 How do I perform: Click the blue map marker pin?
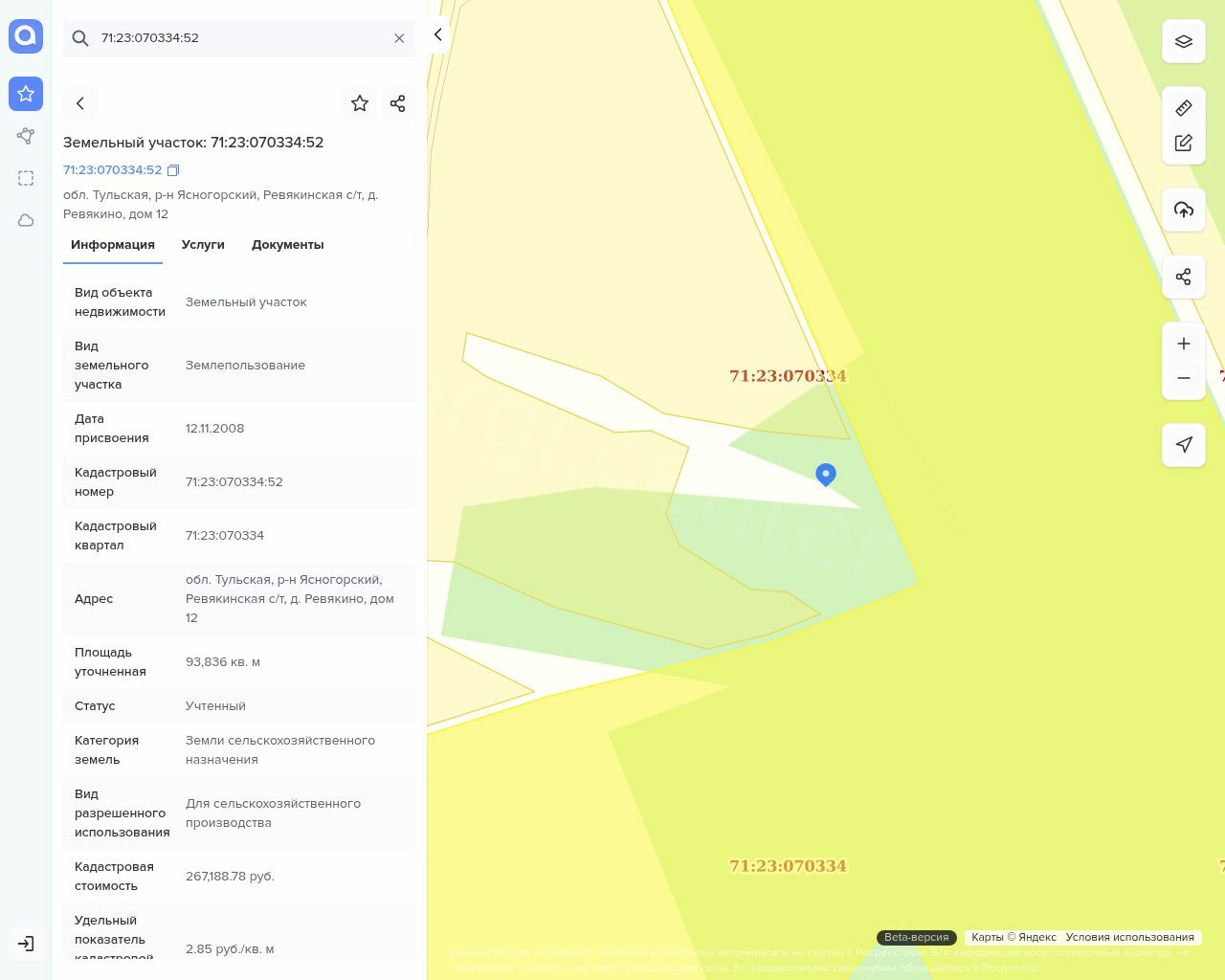[825, 474]
